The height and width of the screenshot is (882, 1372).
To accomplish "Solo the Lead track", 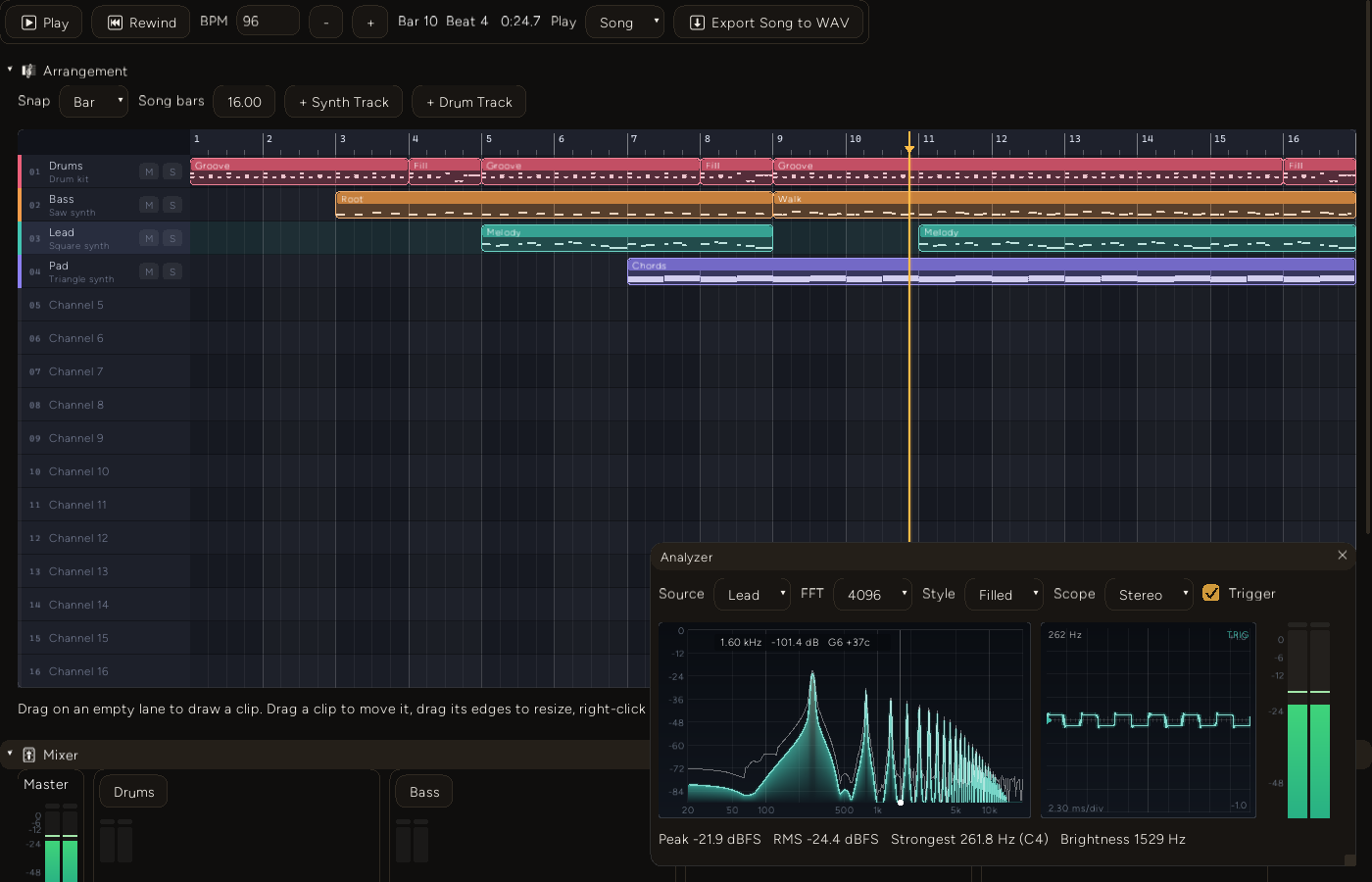I will click(x=172, y=238).
